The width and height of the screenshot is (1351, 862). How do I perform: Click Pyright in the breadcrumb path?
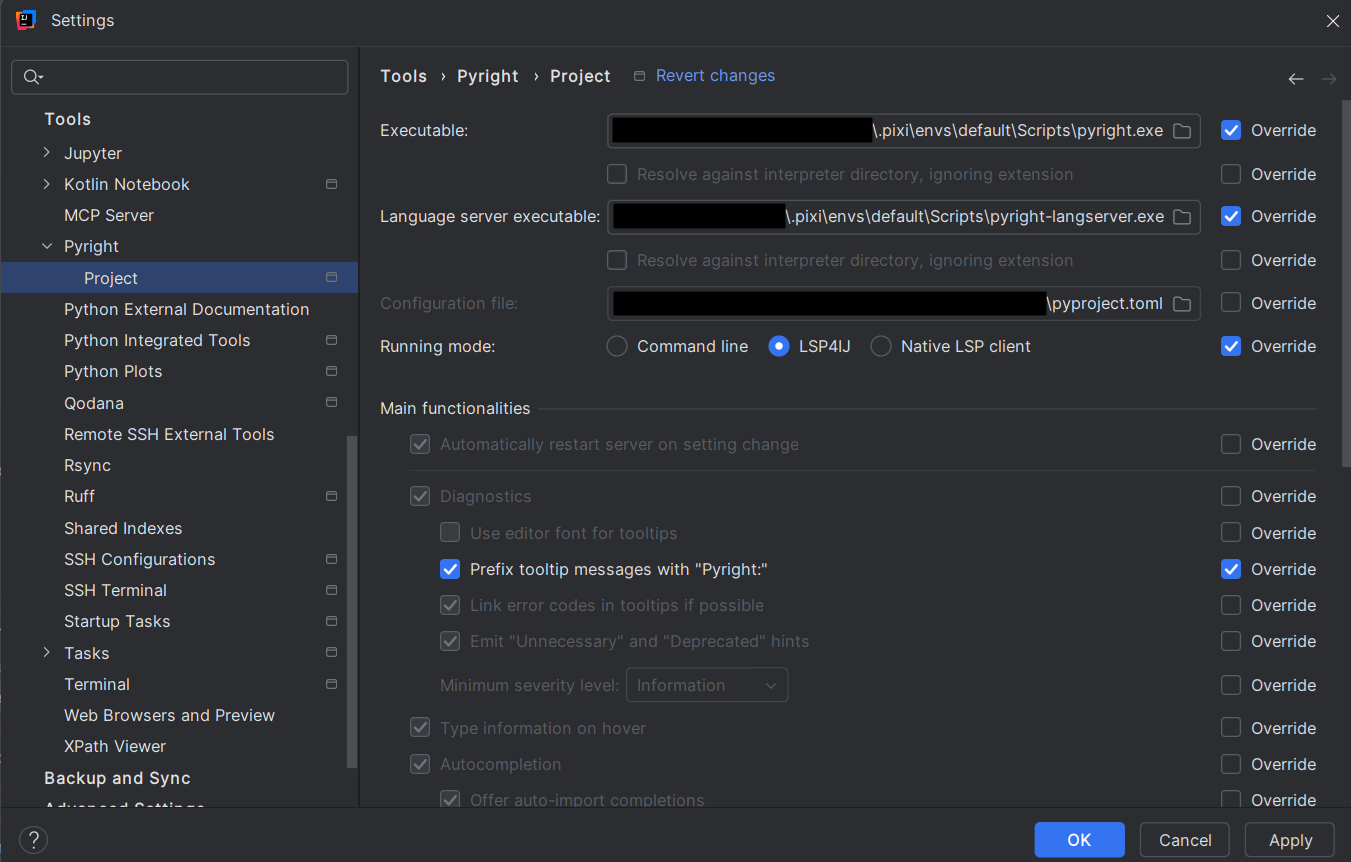tap(488, 75)
